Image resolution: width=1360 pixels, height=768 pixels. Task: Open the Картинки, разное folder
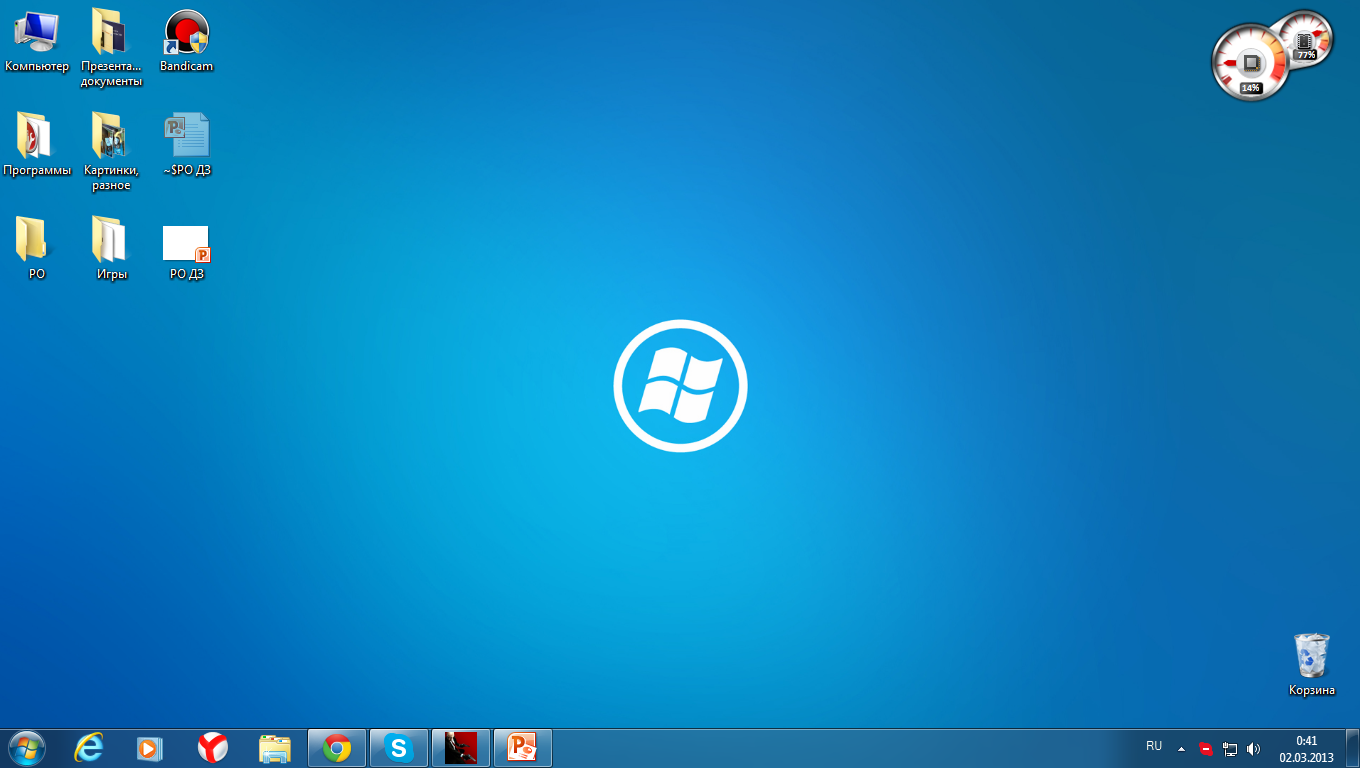tap(111, 151)
